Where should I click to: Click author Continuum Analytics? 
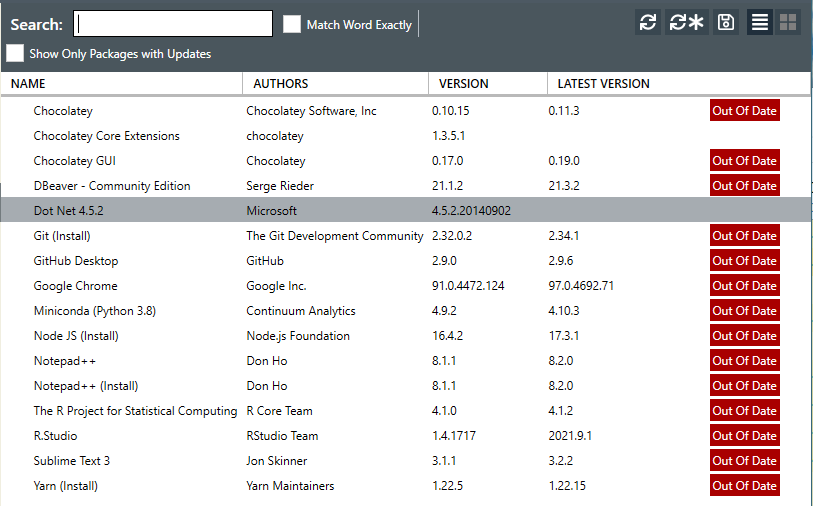click(x=301, y=311)
